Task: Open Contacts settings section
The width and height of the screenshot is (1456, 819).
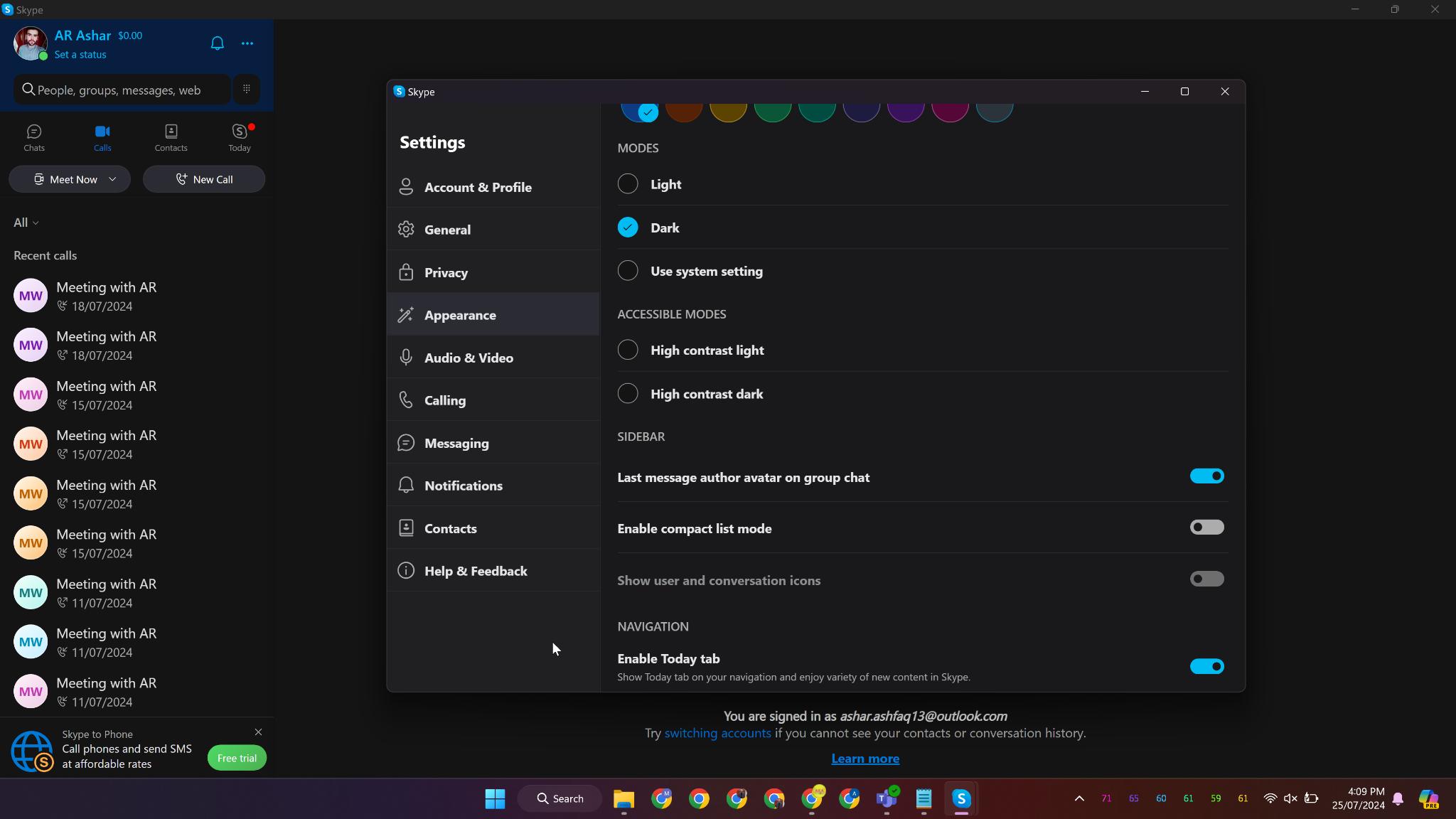Action: tap(493, 528)
